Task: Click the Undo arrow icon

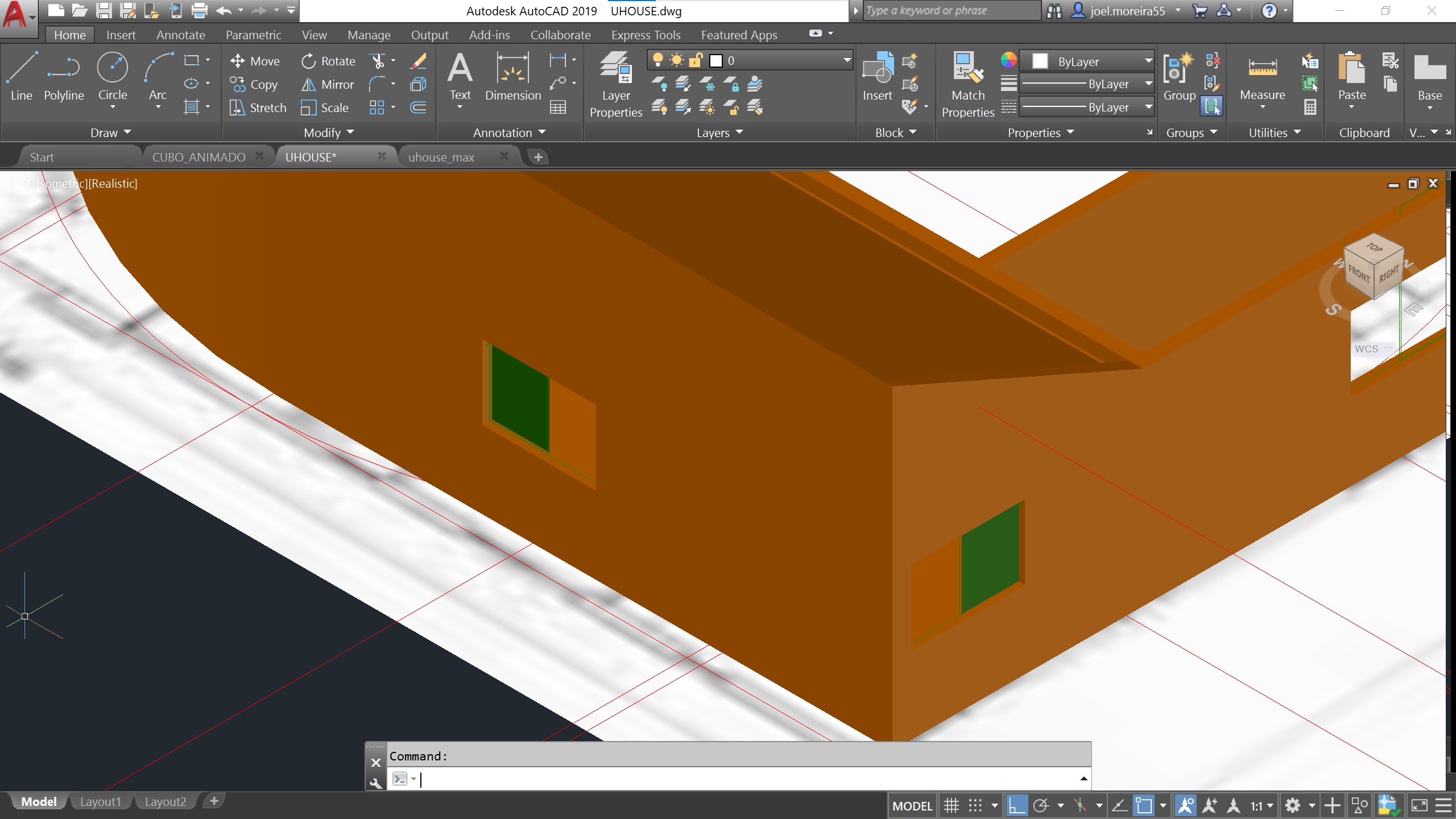Action: pyautogui.click(x=224, y=10)
